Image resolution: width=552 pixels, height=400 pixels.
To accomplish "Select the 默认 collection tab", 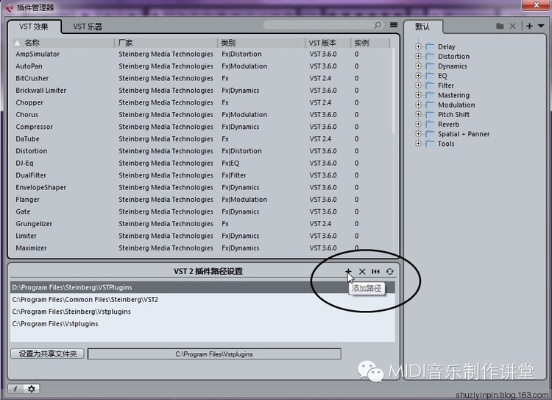I will click(422, 27).
